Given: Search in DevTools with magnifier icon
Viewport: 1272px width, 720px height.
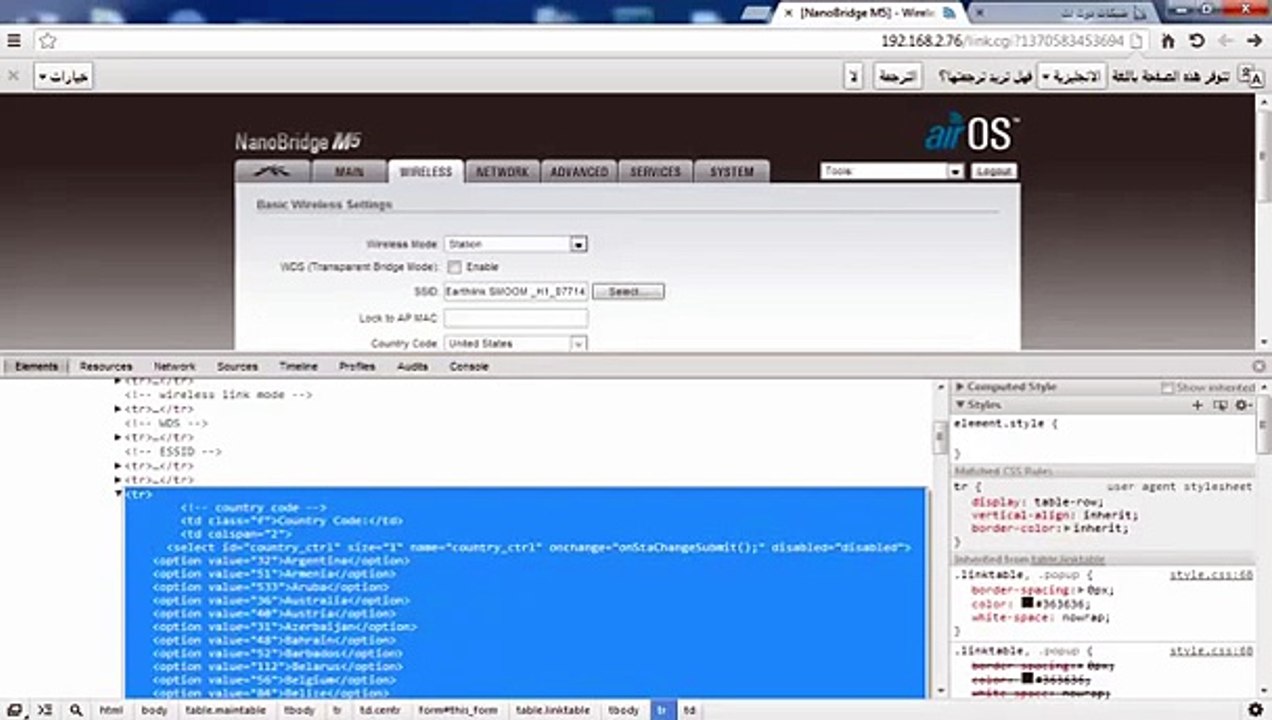Looking at the screenshot, I should point(75,710).
